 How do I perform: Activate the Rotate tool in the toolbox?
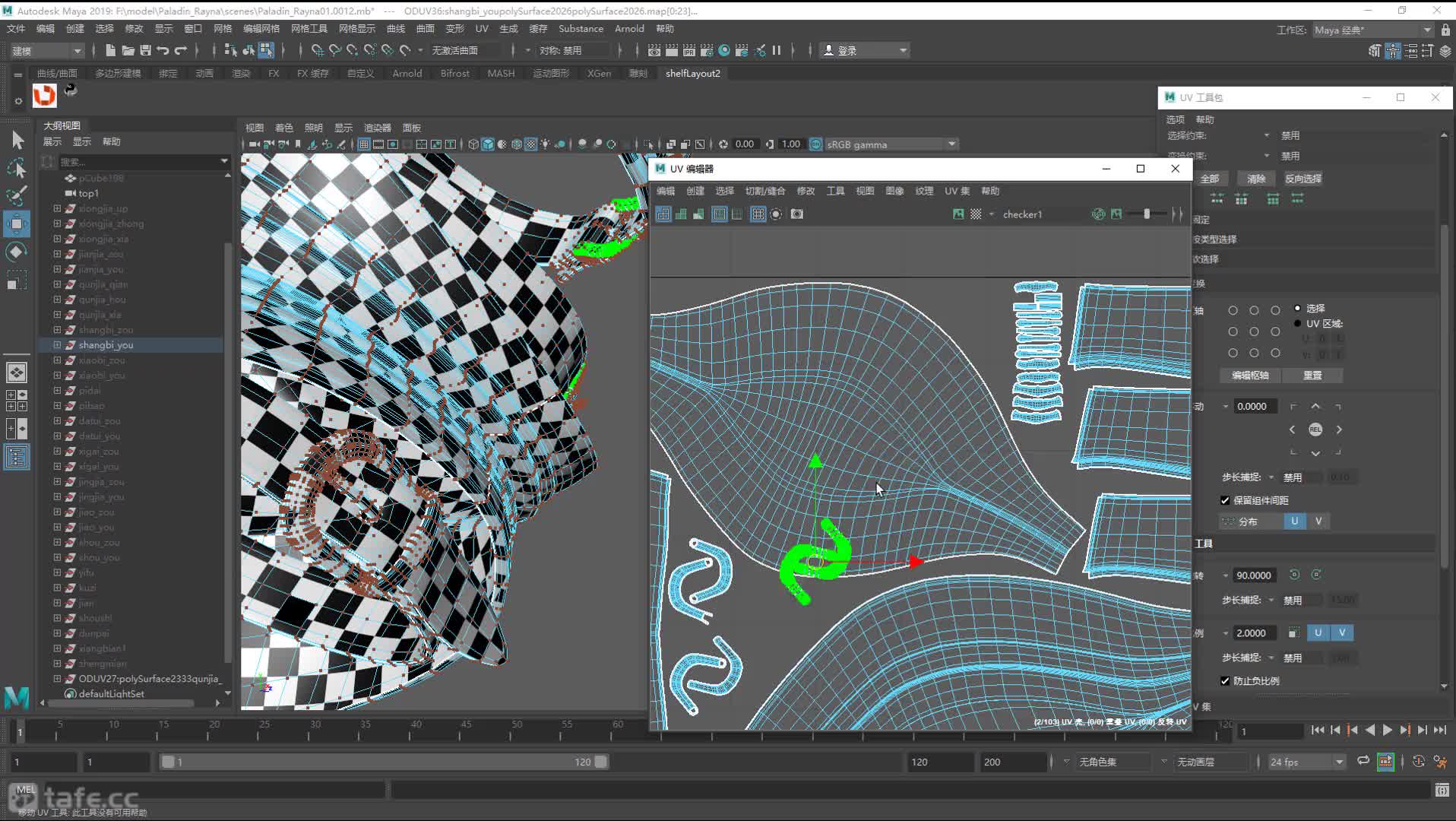point(17,252)
